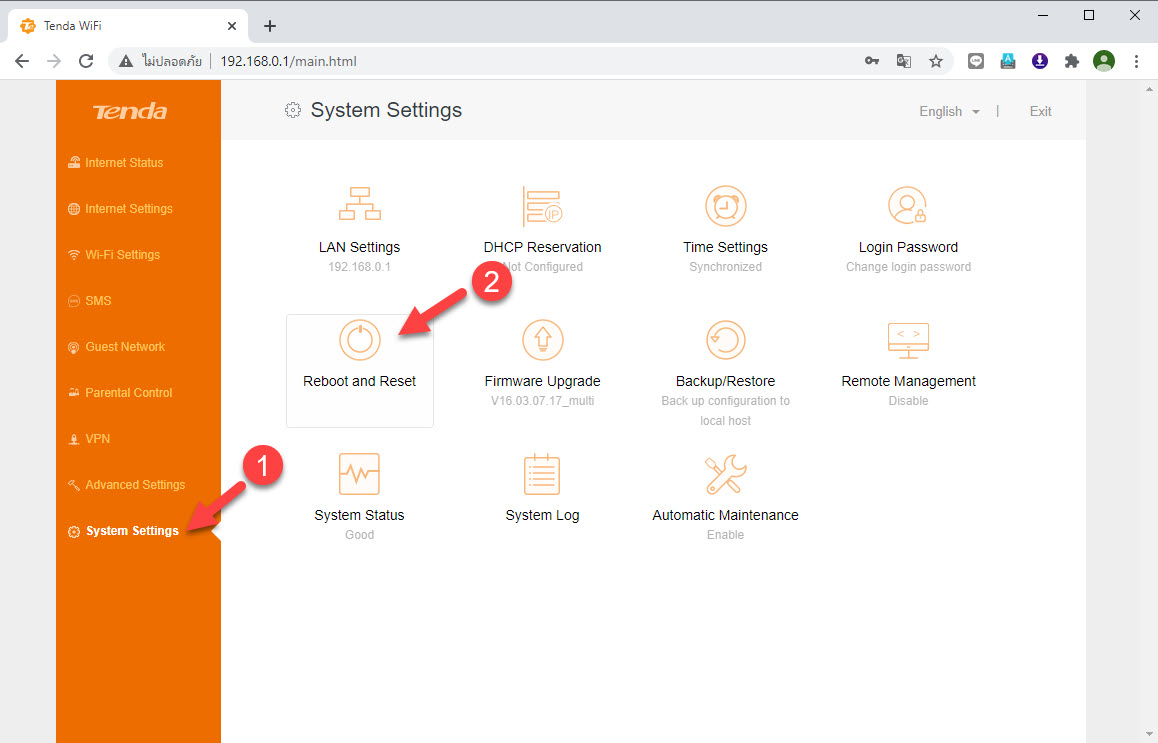Click the Tenda logo in sidebar

click(x=130, y=112)
